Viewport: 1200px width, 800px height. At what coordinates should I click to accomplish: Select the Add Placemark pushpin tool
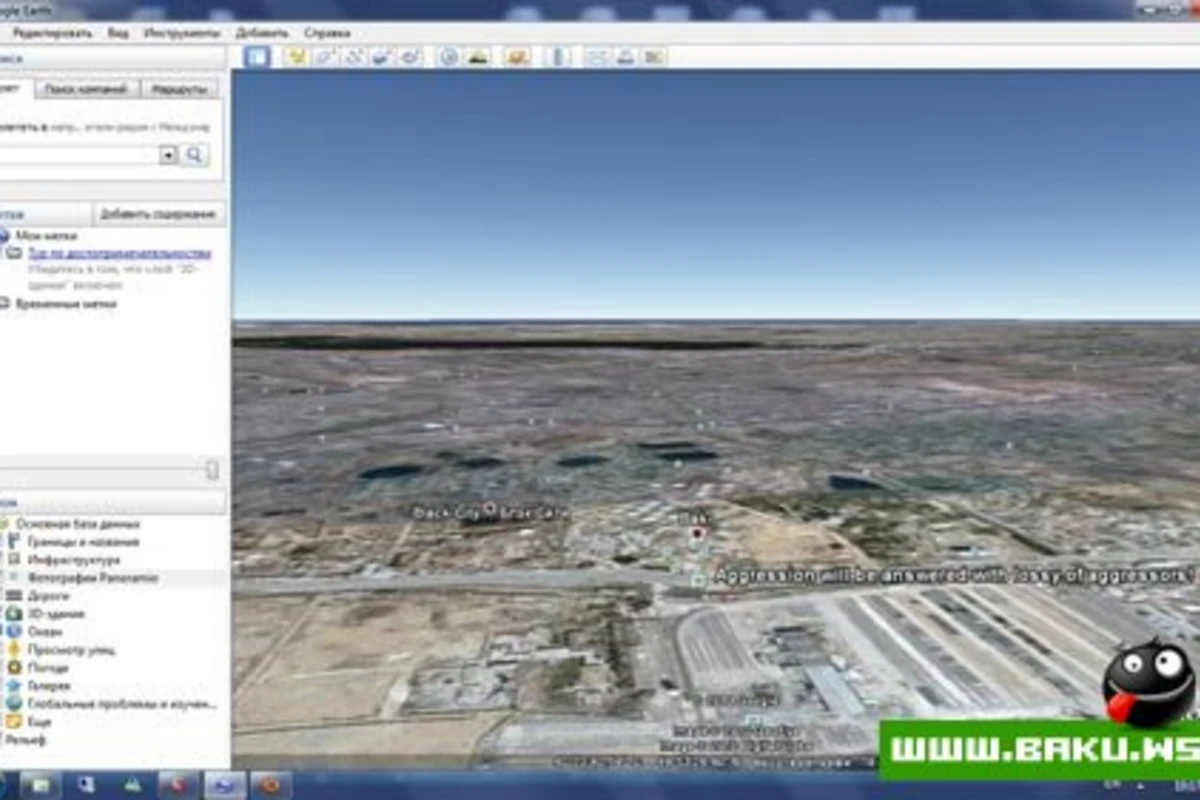click(x=296, y=56)
